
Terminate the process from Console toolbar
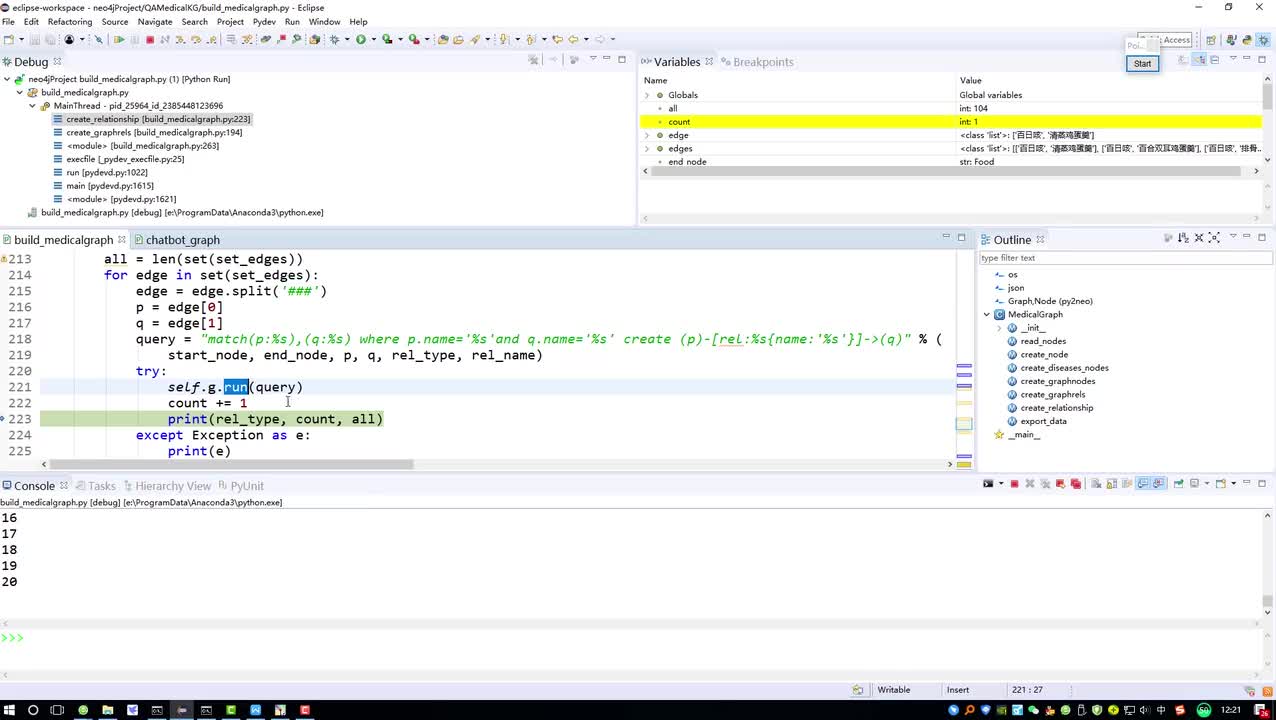1014,484
